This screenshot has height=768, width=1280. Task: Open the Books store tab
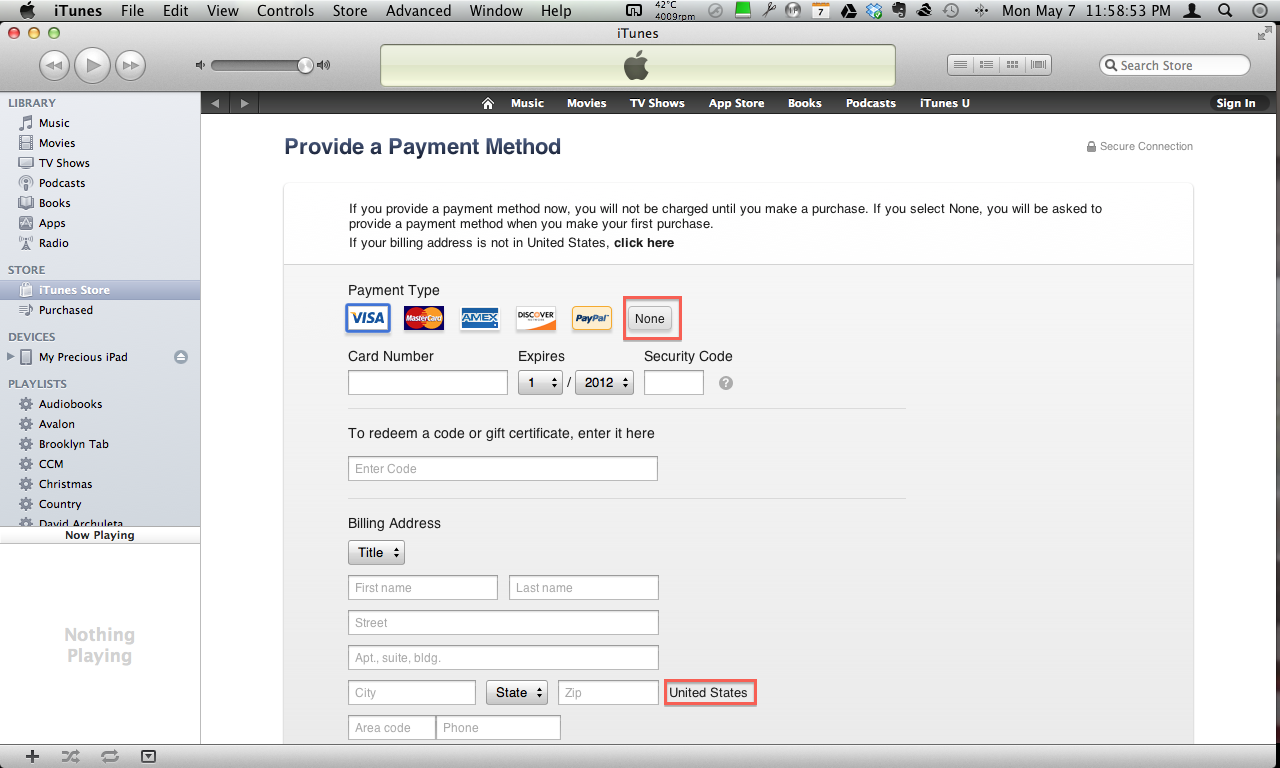(x=804, y=103)
